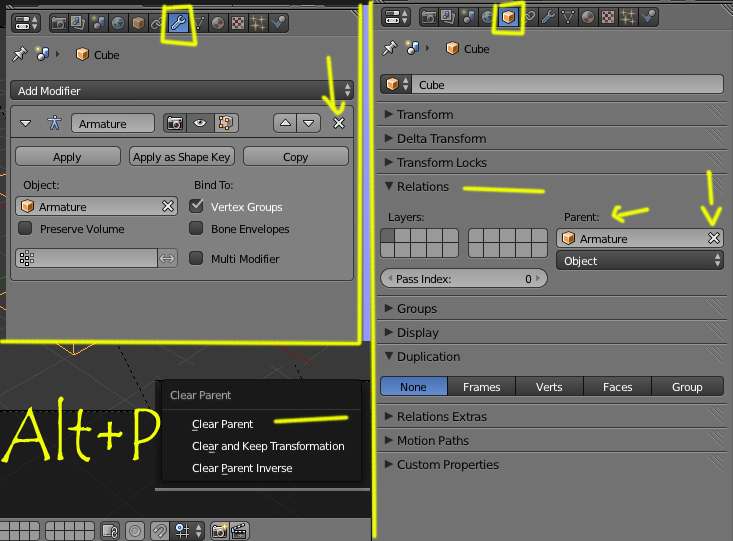Open Constraints tab in right panel
This screenshot has height=541, width=733.
tap(529, 17)
